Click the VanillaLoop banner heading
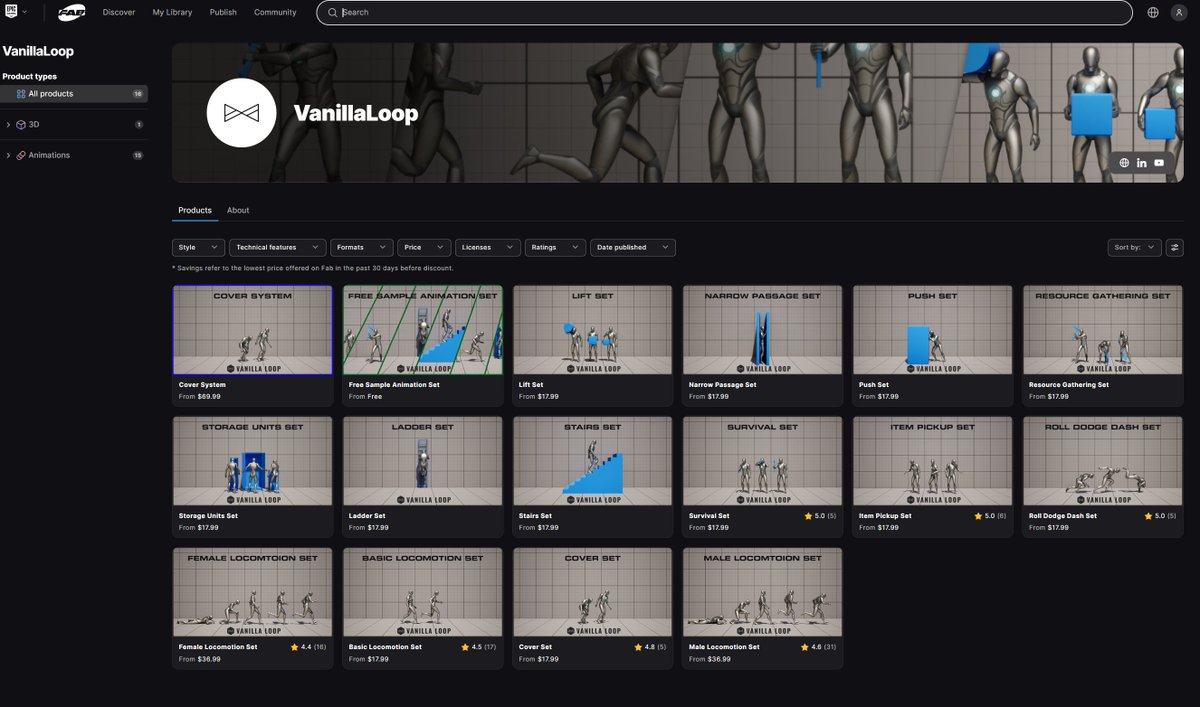The image size is (1200, 707). point(355,113)
